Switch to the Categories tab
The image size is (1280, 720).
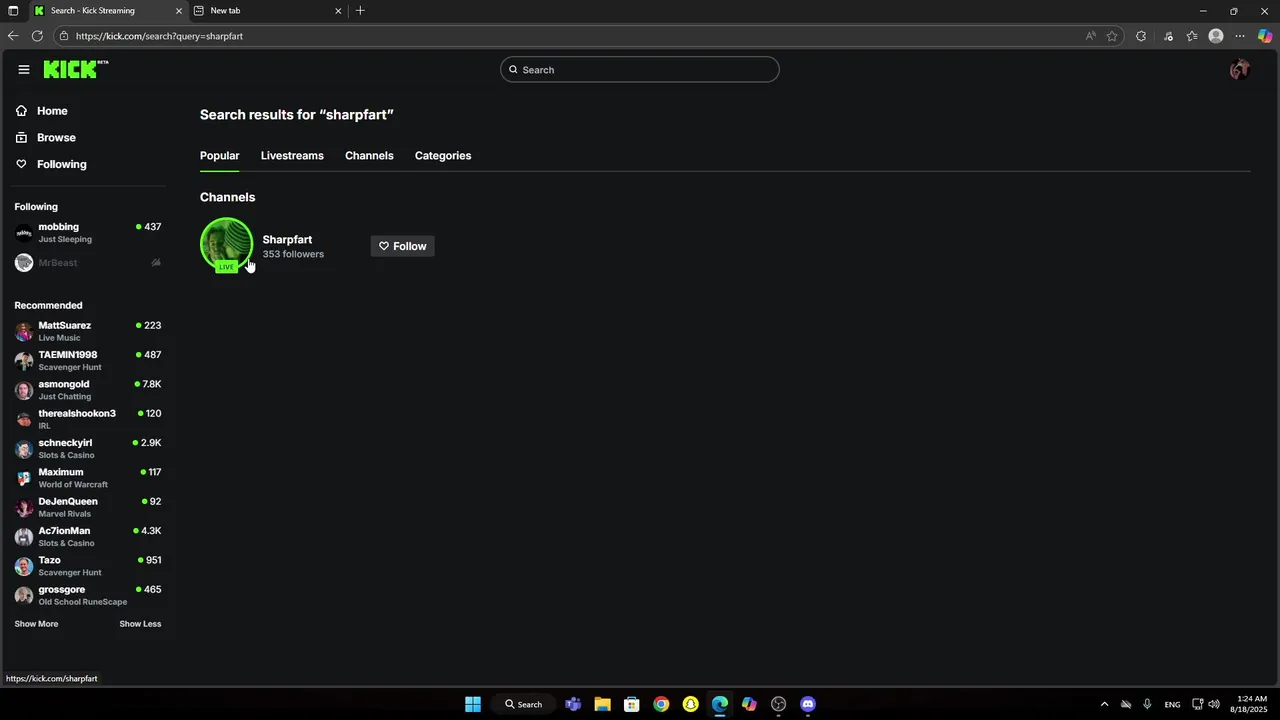click(x=443, y=156)
